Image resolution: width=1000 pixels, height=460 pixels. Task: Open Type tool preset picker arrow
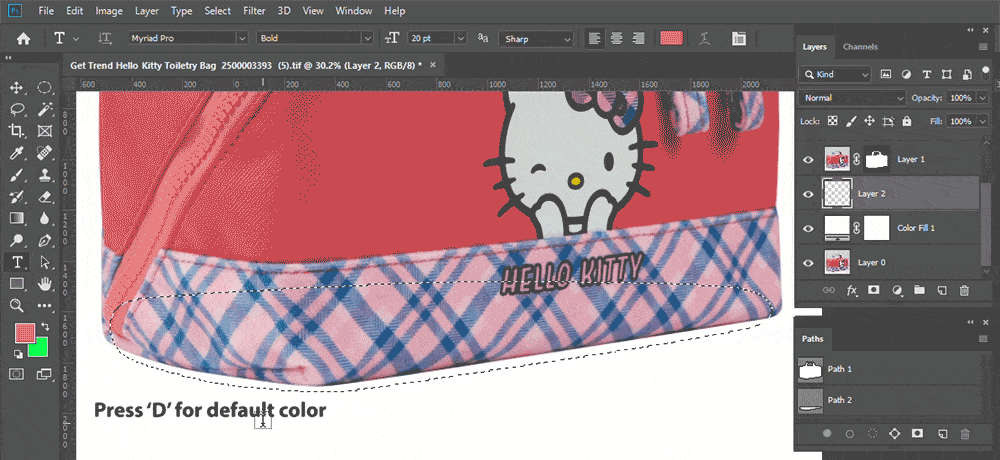[76, 39]
